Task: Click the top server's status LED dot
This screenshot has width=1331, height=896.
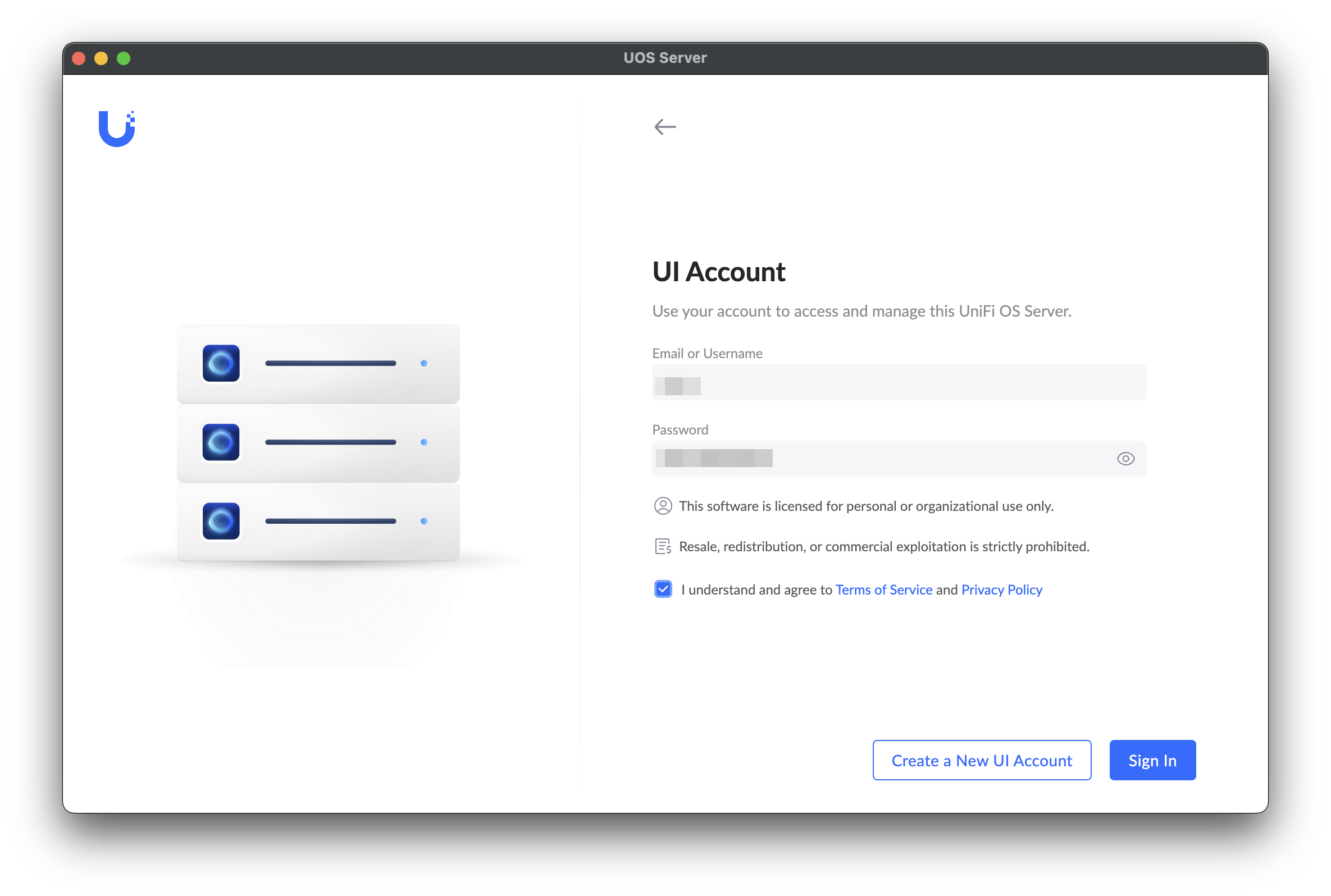Action: point(424,363)
